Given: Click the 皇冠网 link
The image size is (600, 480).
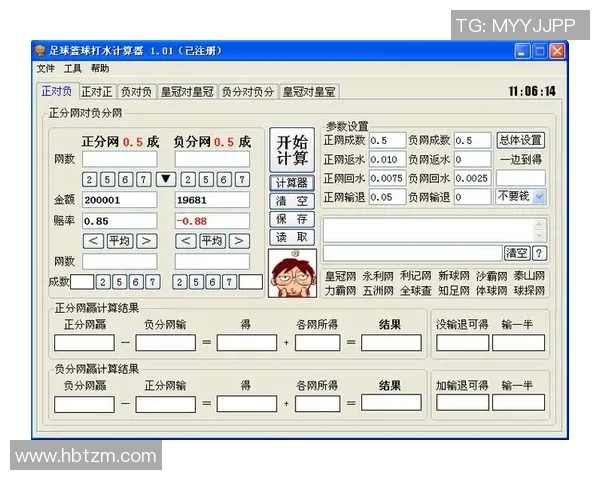Looking at the screenshot, I should [340, 276].
